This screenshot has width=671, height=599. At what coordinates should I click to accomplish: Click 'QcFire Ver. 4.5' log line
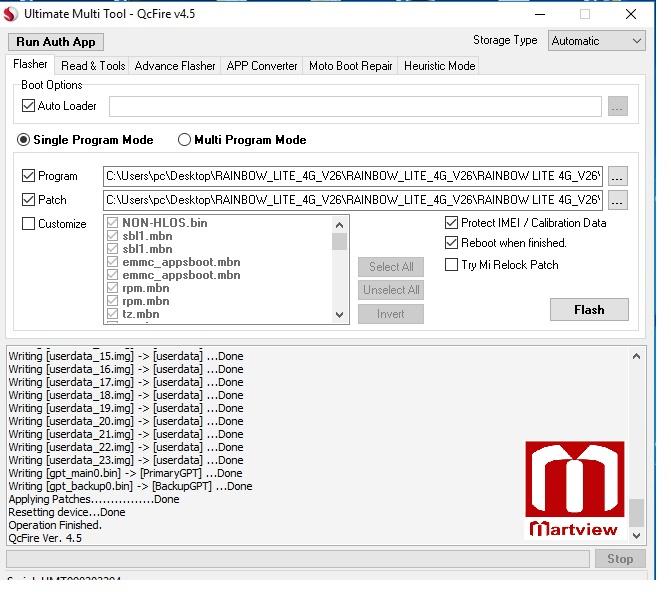[x=45, y=538]
